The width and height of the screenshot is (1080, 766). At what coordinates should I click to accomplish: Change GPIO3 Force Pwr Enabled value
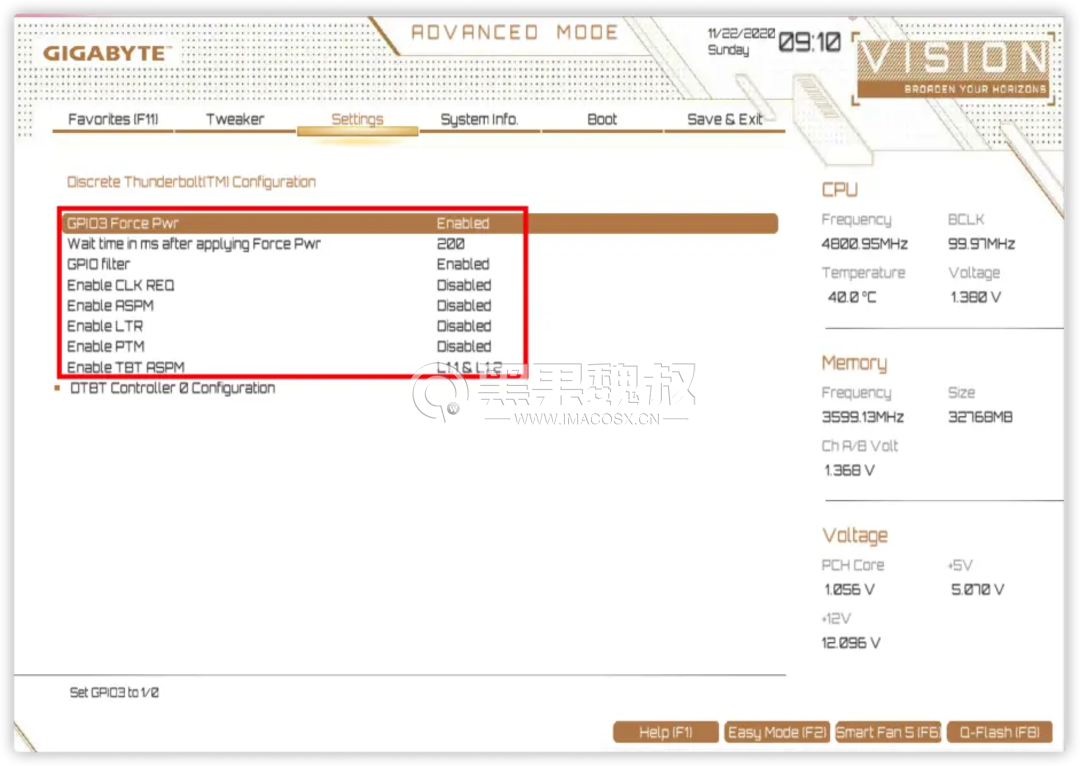[x=463, y=223]
